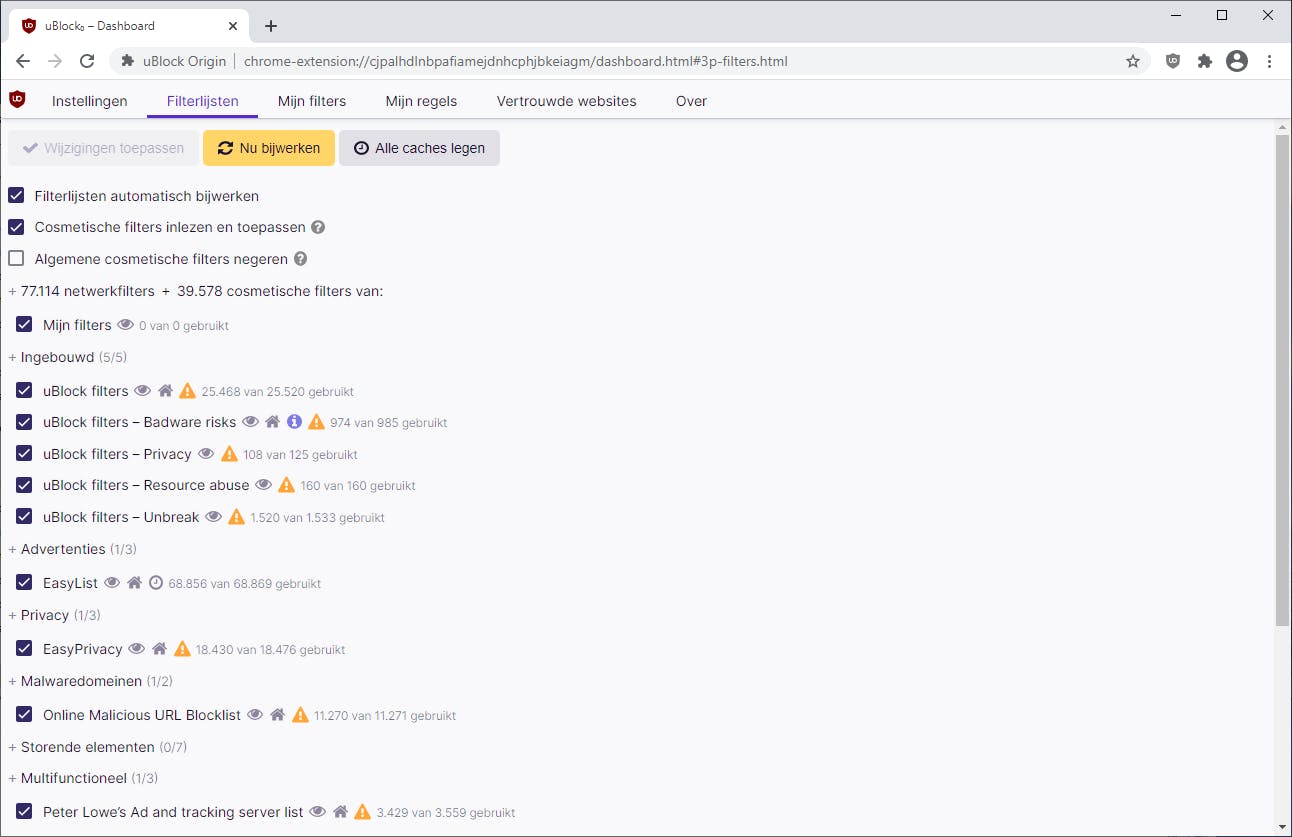Open the EasyPrivacy home icon
This screenshot has height=837, width=1292.
tap(159, 649)
